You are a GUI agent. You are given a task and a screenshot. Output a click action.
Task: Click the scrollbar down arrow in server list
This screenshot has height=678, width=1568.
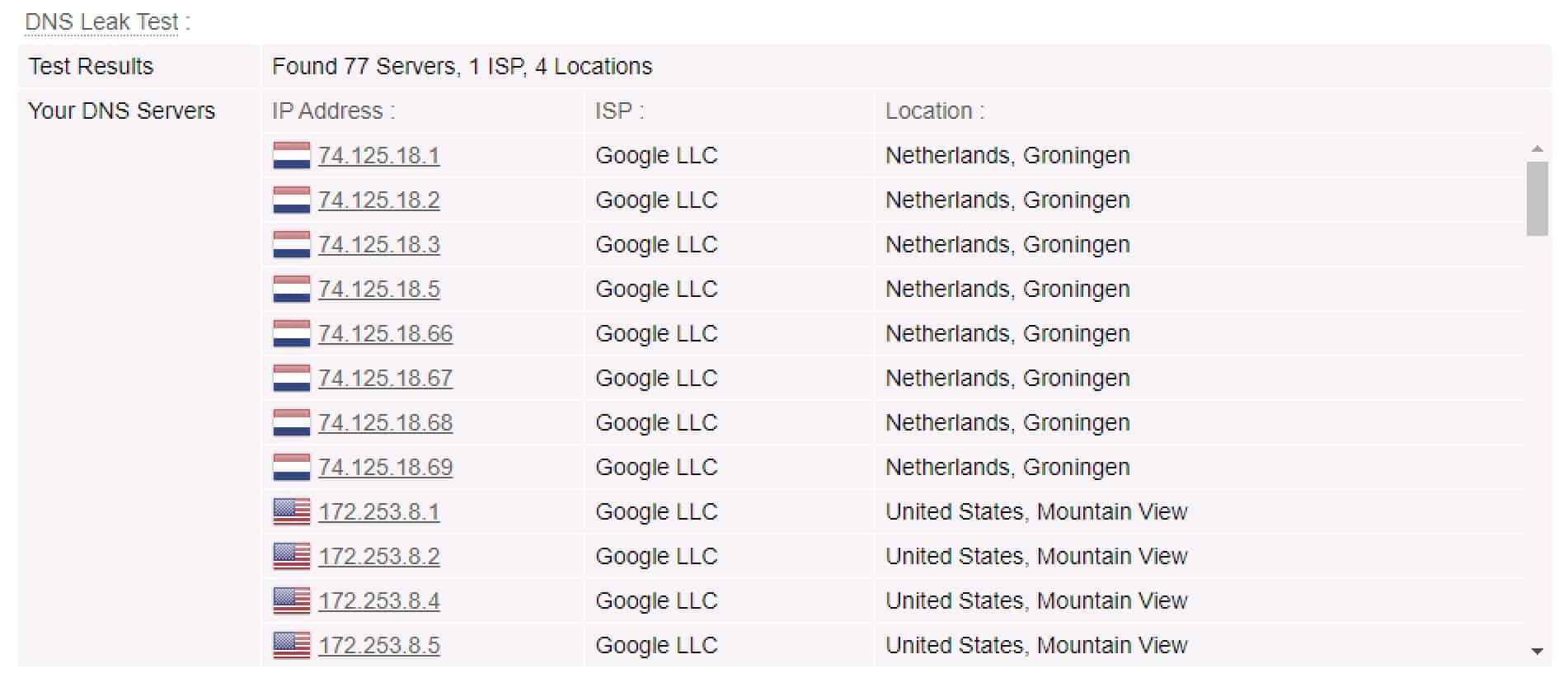click(x=1537, y=651)
